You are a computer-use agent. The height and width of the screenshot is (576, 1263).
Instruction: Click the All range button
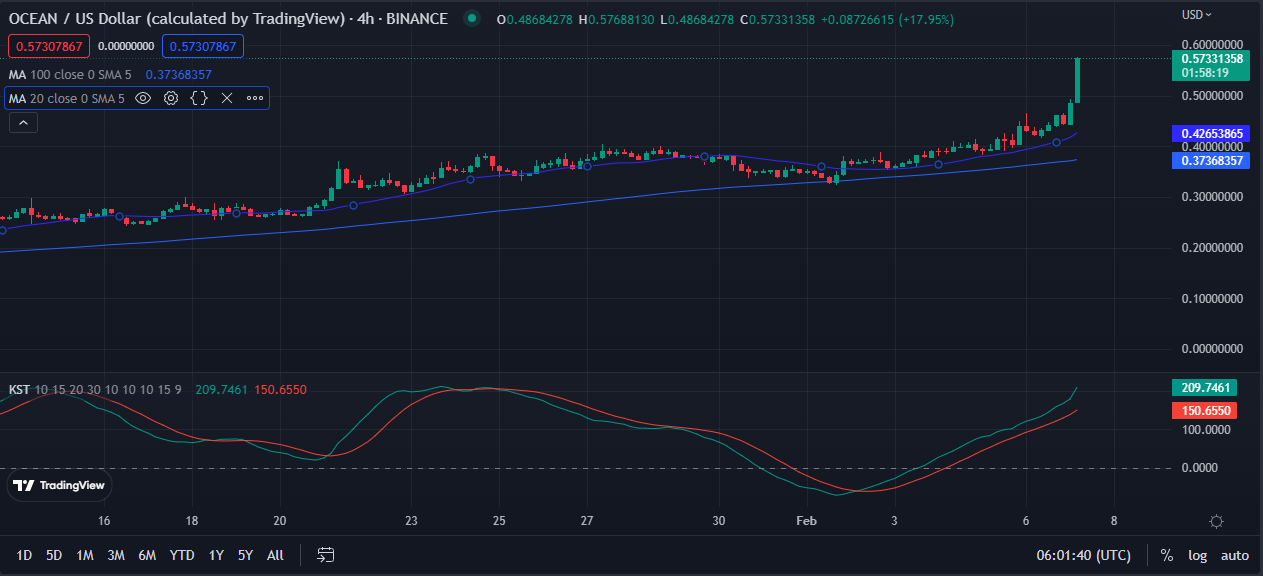point(275,555)
